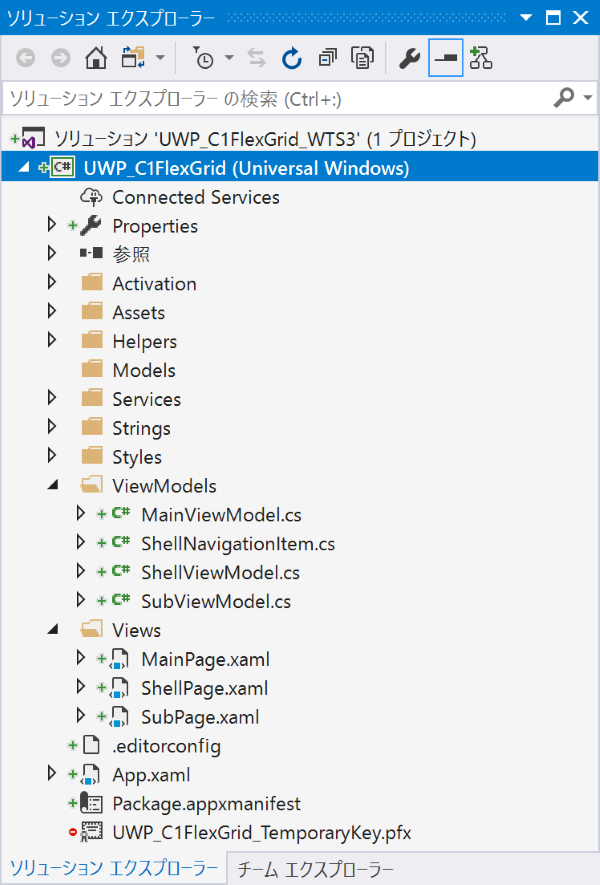600x885 pixels.
Task: Go to Home view in Solution Explorer
Action: point(96,58)
